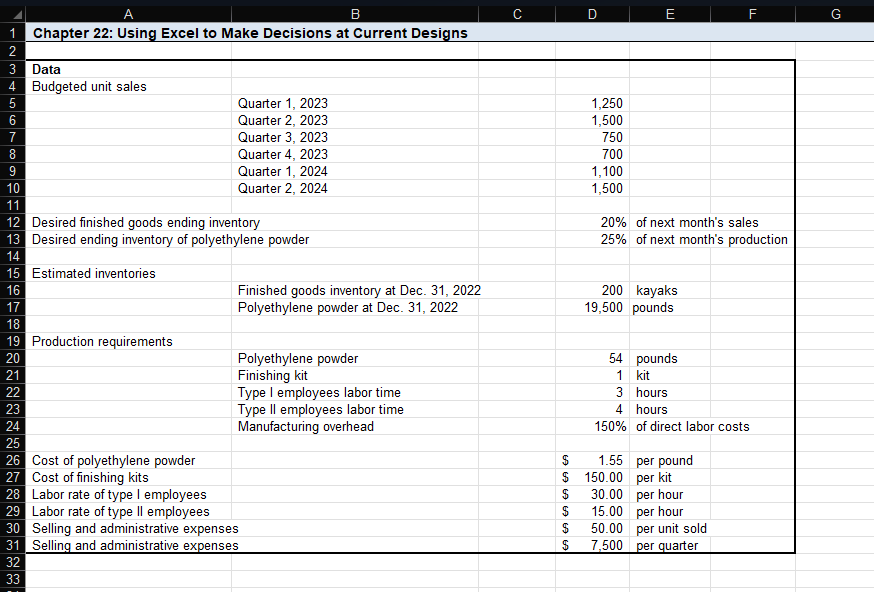Select the "of next month's production" text
Screen dimensions: 874x592
click(x=712, y=240)
